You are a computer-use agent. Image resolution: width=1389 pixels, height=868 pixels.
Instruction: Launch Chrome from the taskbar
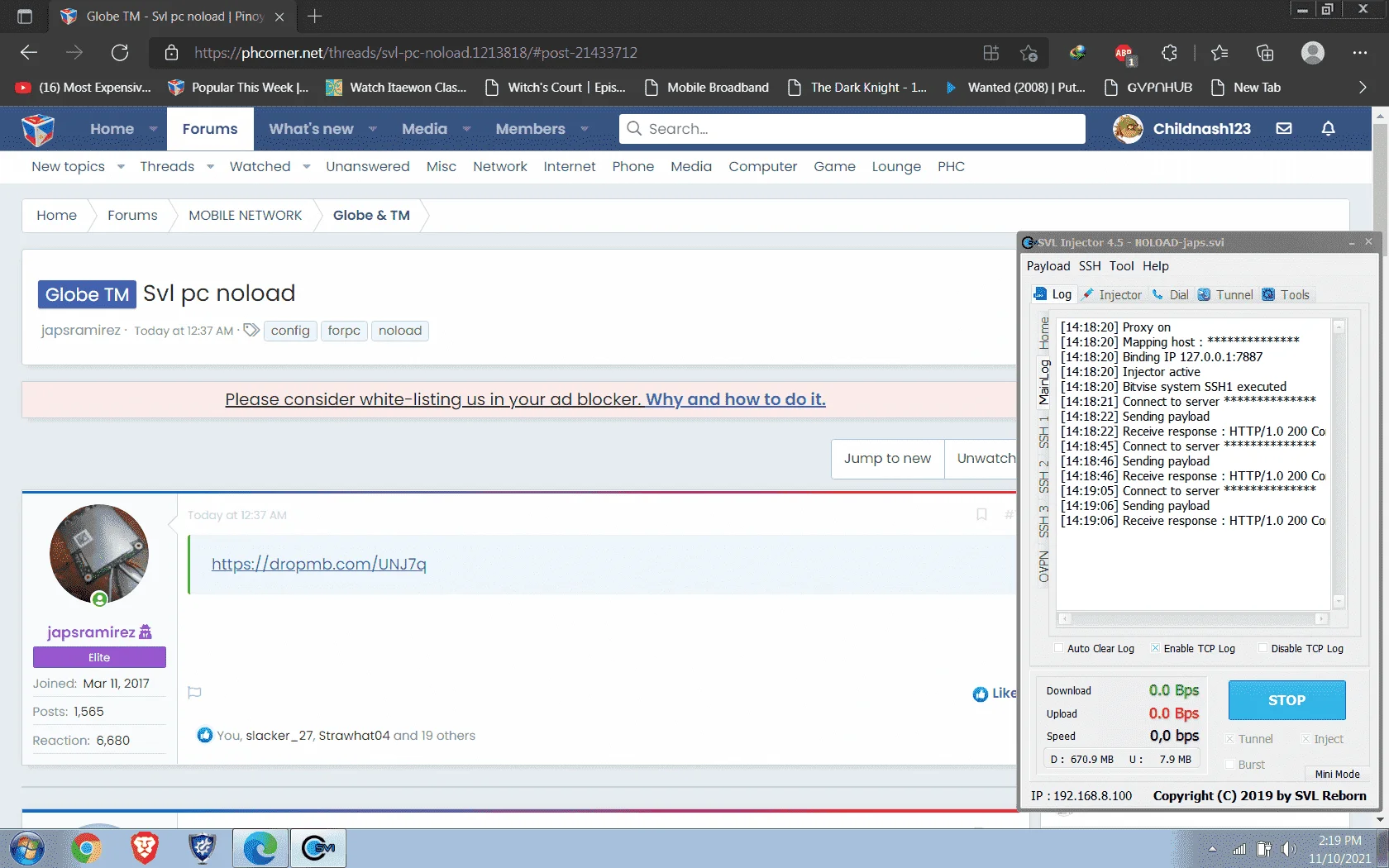click(86, 848)
